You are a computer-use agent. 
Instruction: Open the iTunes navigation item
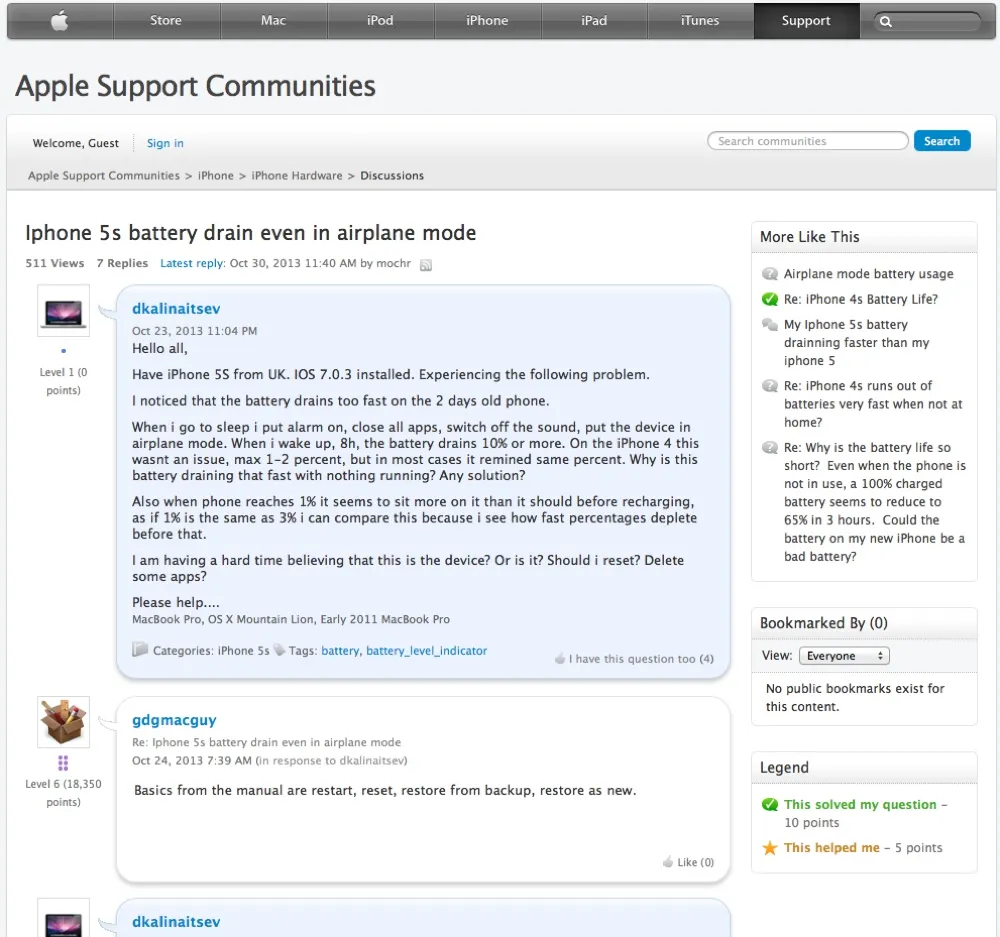click(x=700, y=20)
